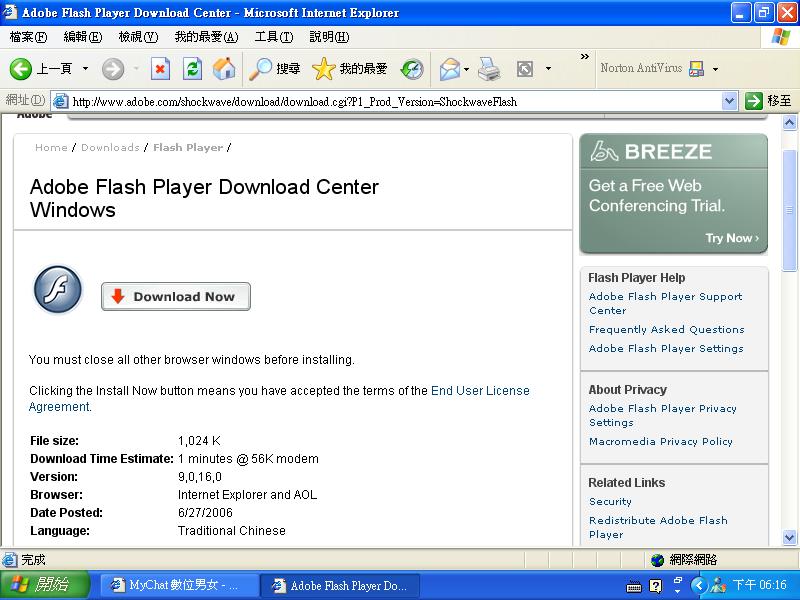Open dropdown arrow after the printer-side icon
The height and width of the screenshot is (600, 800).
(548, 68)
